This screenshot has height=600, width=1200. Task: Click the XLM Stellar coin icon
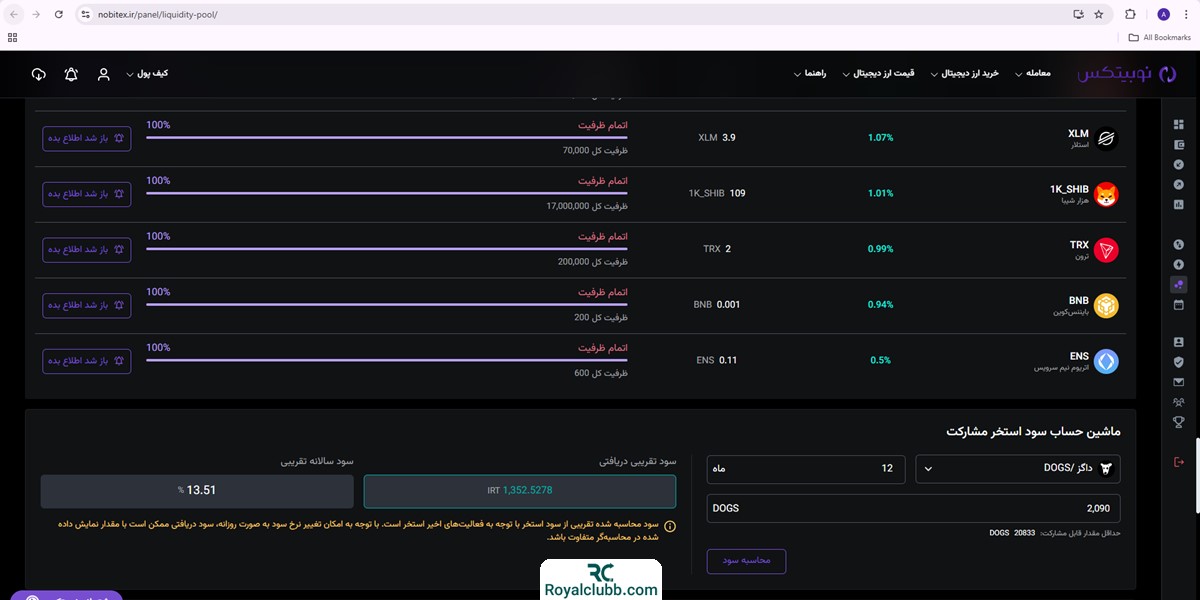1105,138
